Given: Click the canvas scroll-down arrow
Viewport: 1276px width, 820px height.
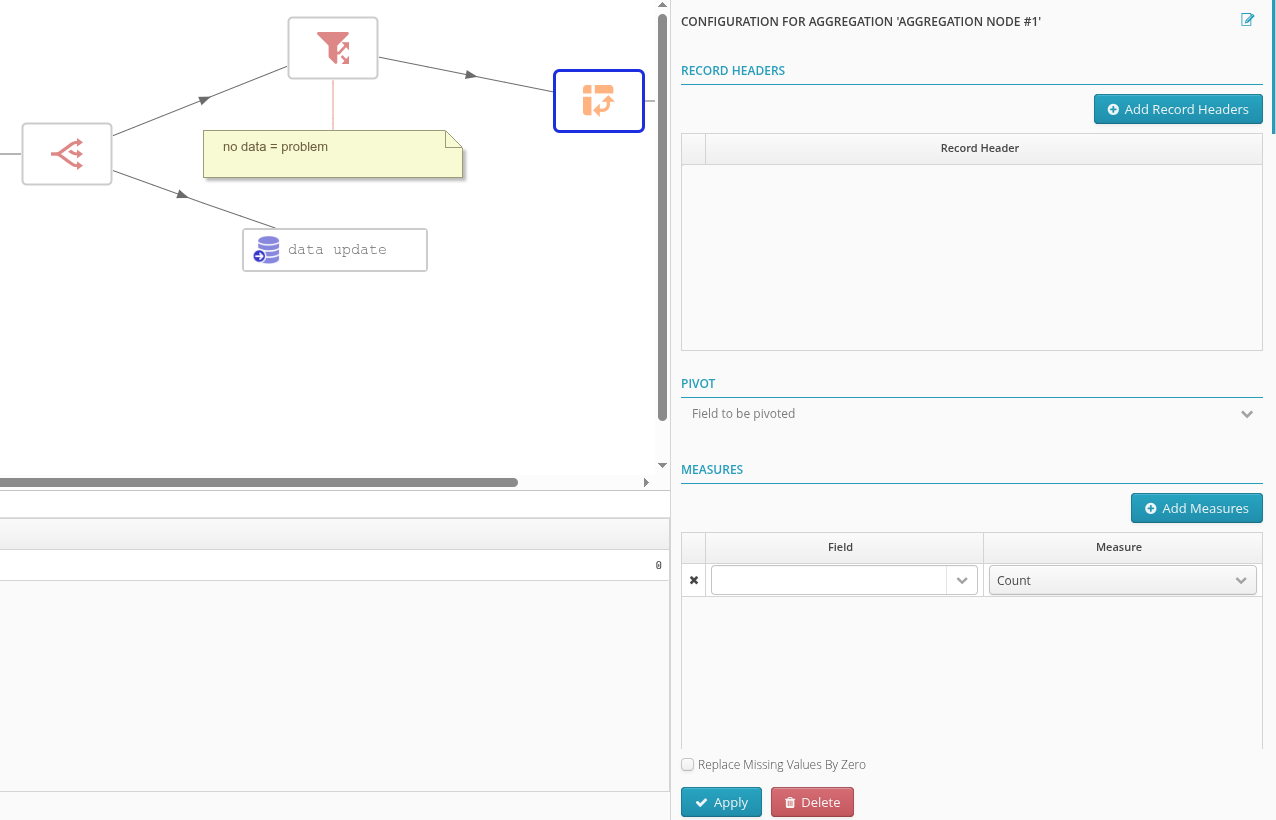Looking at the screenshot, I should point(661,465).
